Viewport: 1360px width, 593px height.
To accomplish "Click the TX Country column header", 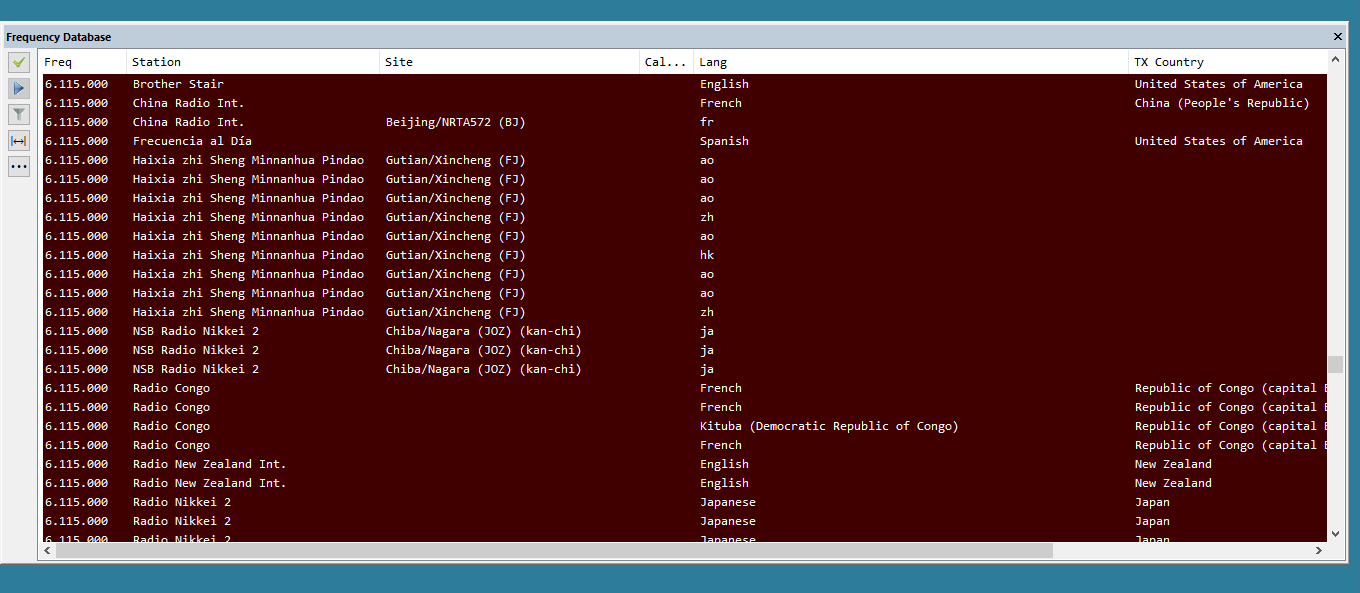I will (x=1227, y=62).
